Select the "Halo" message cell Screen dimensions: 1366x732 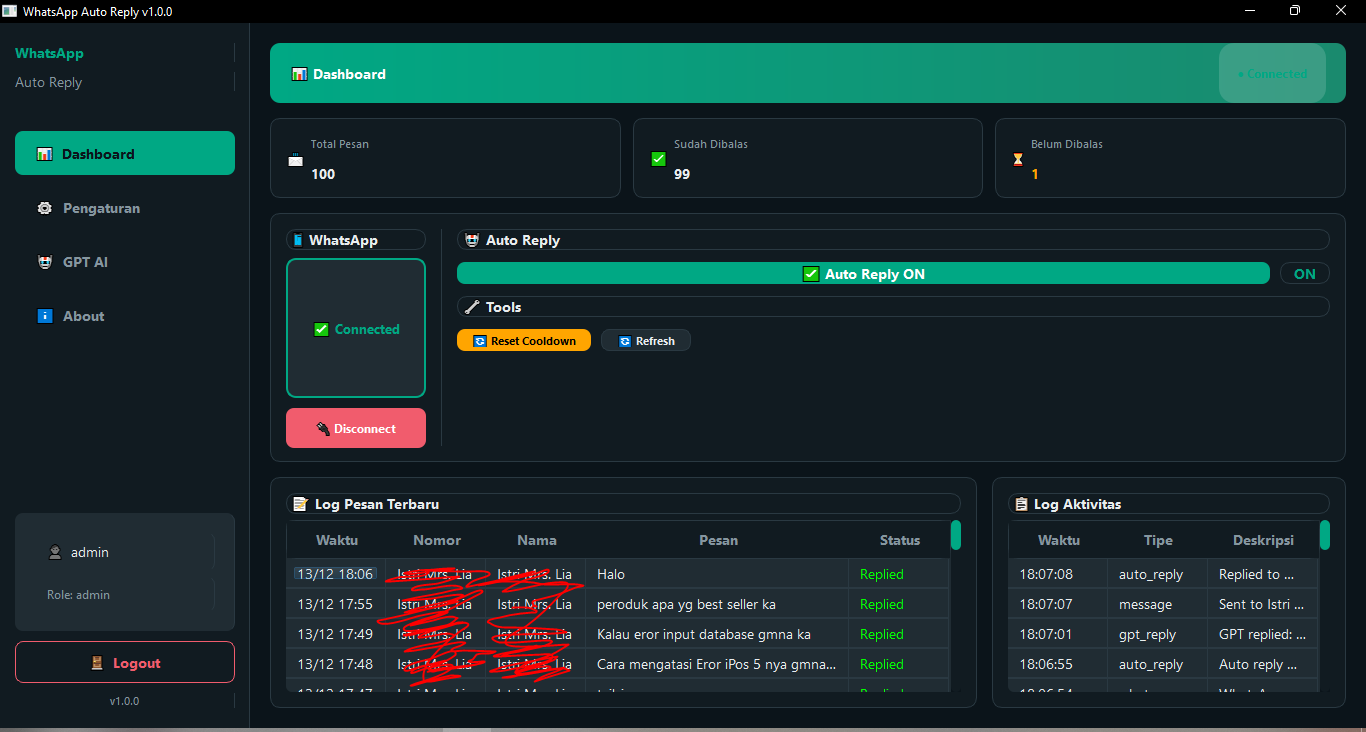[x=718, y=574]
